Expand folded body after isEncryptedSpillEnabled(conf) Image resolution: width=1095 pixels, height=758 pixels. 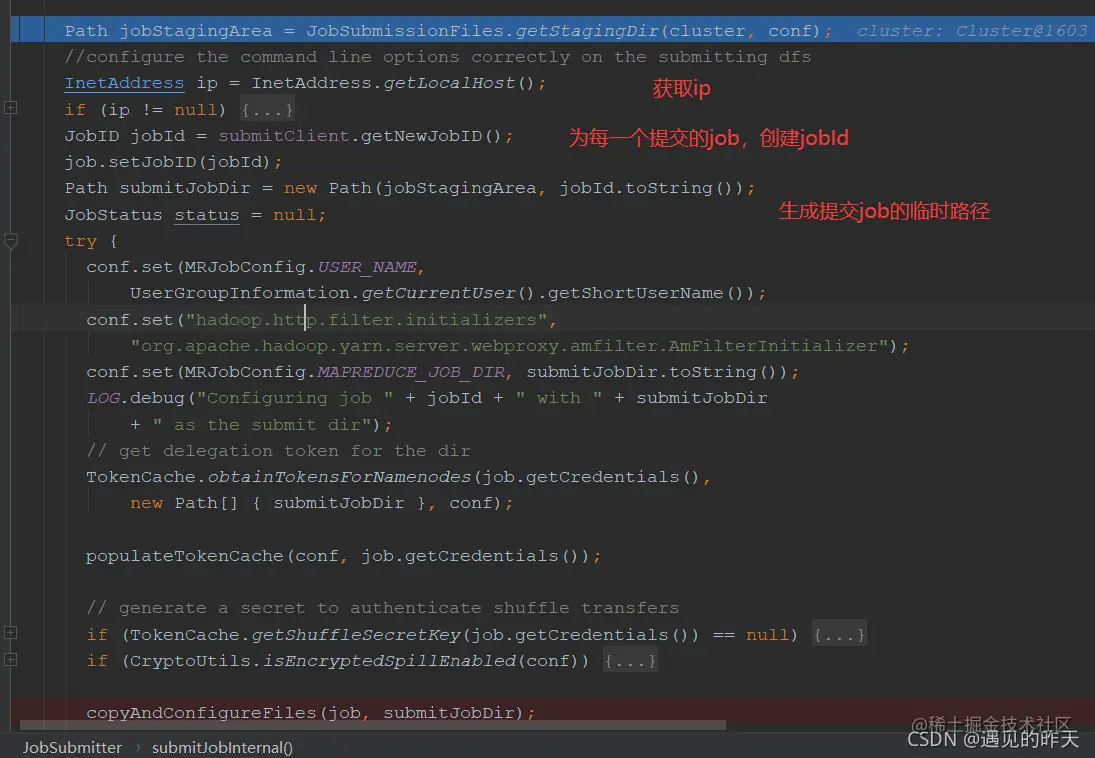tap(631, 661)
